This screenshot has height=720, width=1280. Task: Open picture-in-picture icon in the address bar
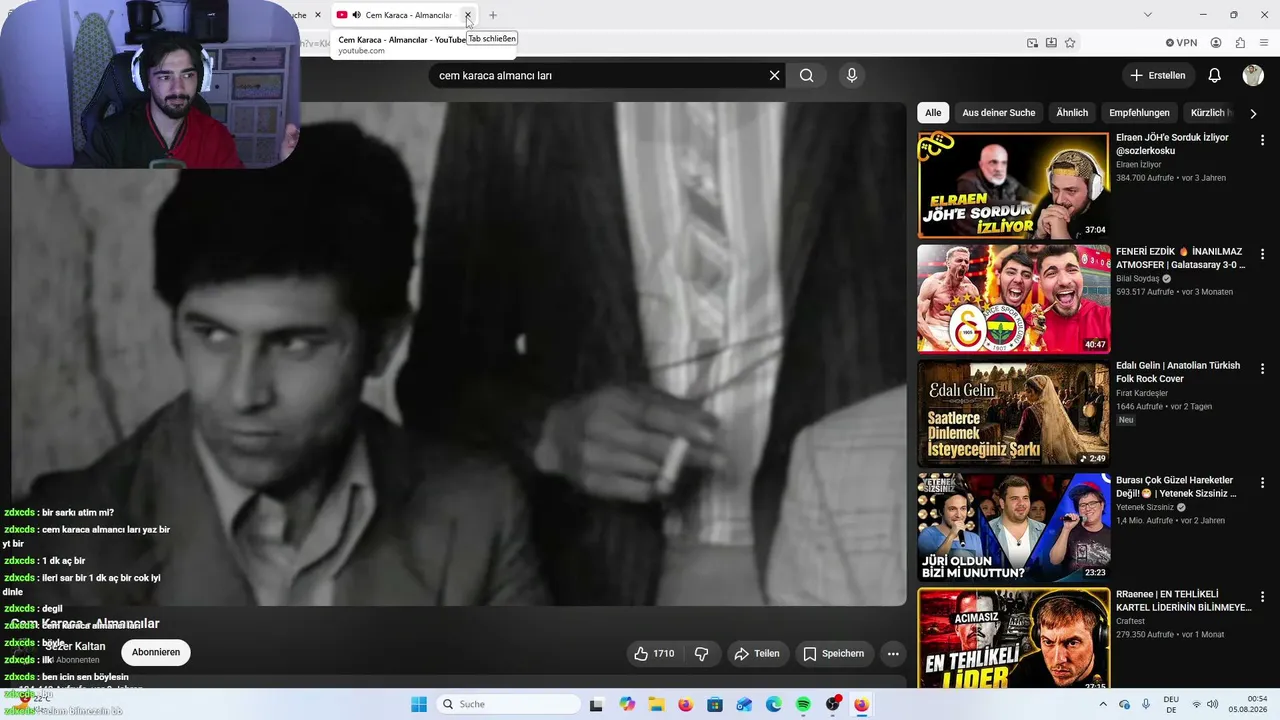1032,43
